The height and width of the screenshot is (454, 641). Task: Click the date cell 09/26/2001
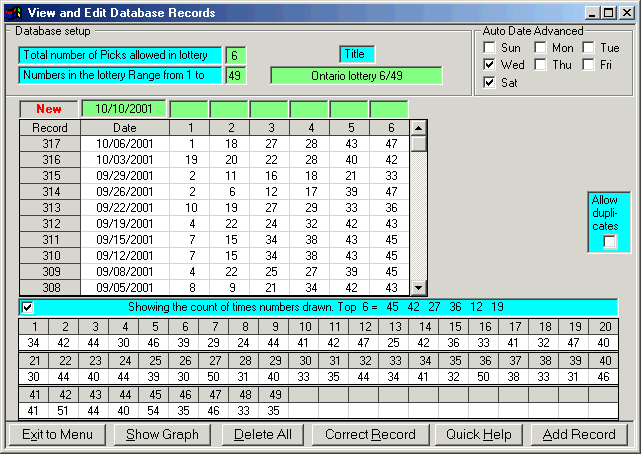[x=125, y=192]
